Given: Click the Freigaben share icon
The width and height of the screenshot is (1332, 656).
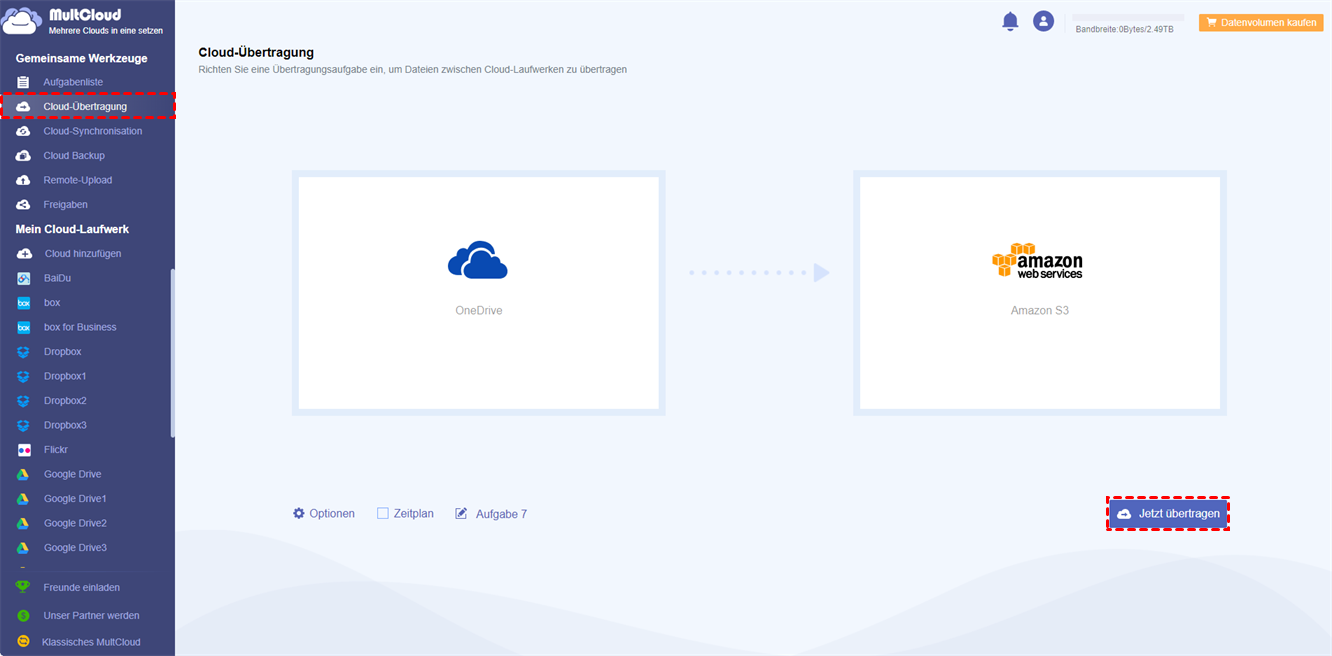Looking at the screenshot, I should (23, 205).
